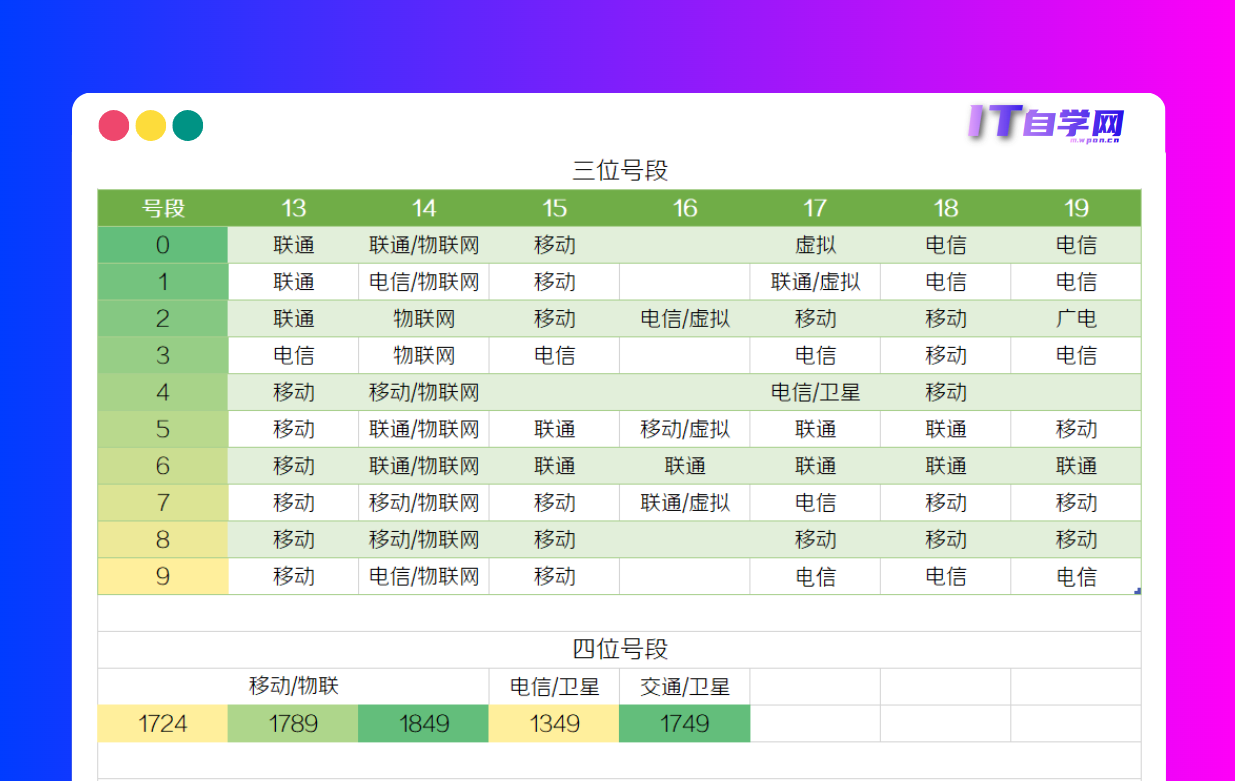Click the row header labeled 0

[162, 244]
